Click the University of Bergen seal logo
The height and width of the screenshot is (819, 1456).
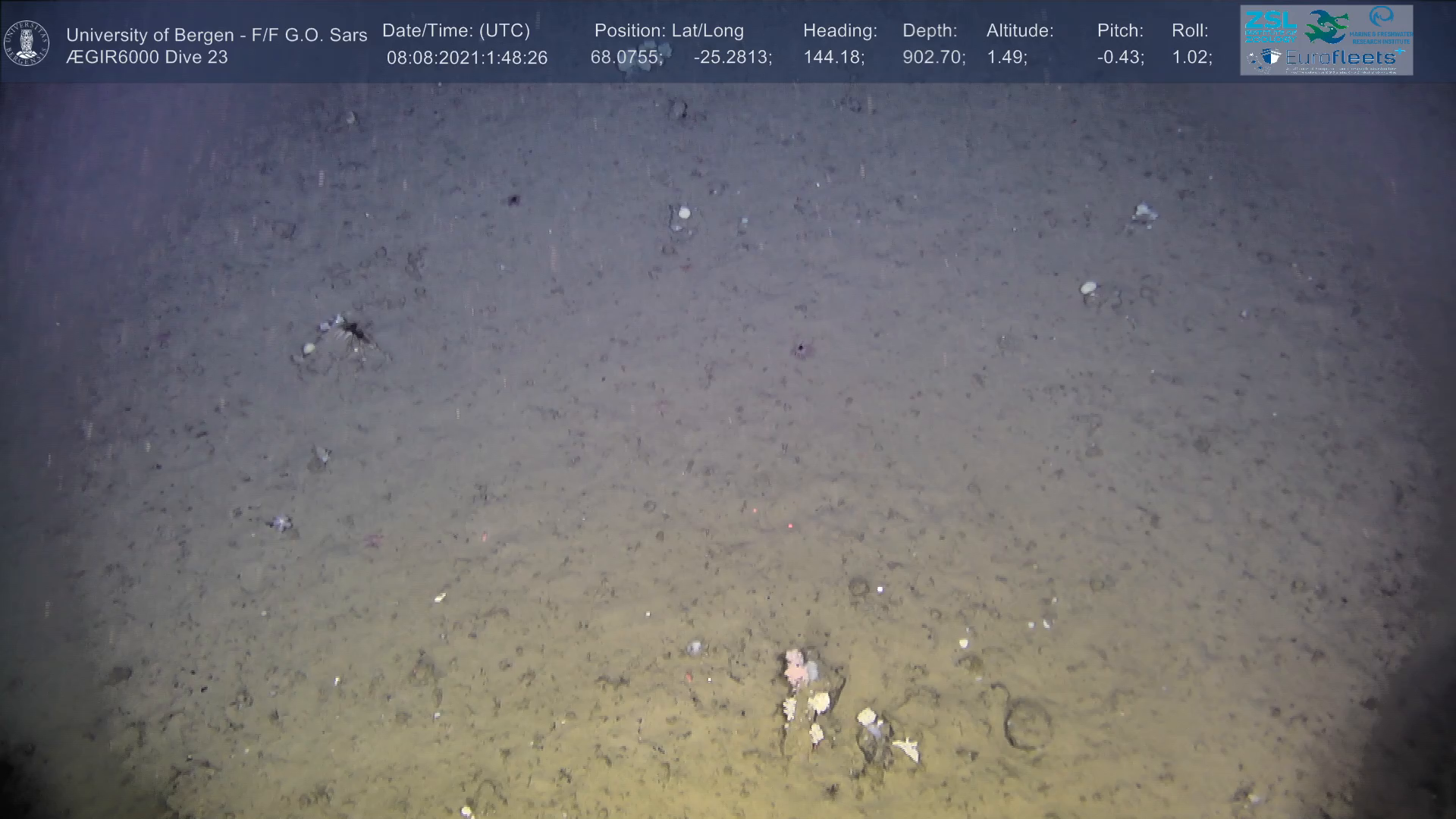pos(27,42)
